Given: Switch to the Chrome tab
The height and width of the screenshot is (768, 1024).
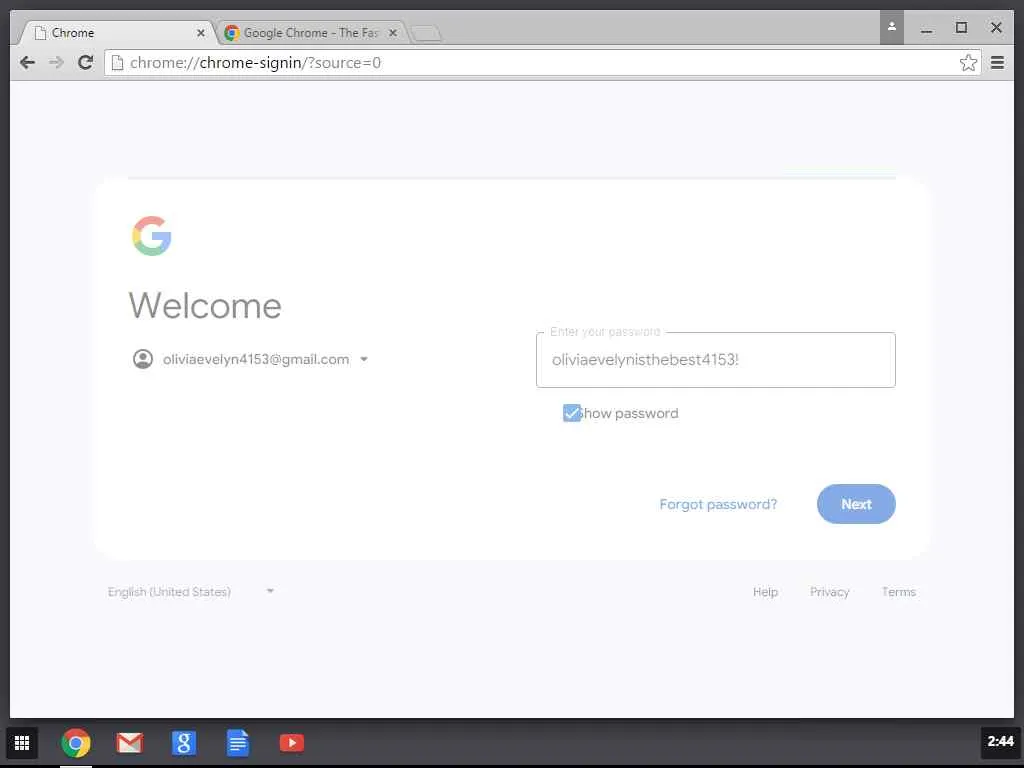Looking at the screenshot, I should (118, 33).
